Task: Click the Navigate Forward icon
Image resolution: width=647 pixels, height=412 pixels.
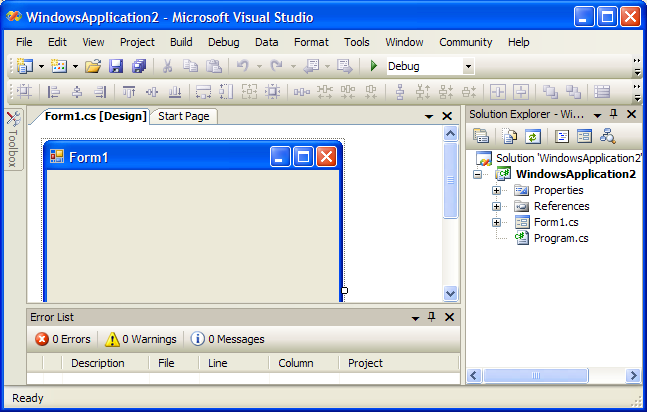Action: pos(345,66)
